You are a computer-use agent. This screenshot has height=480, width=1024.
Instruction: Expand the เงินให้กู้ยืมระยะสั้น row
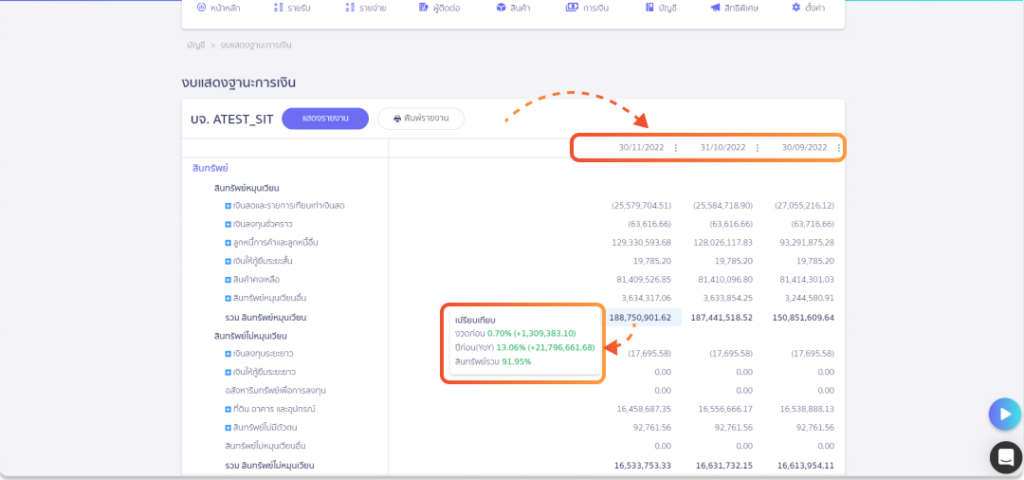pyautogui.click(x=228, y=261)
